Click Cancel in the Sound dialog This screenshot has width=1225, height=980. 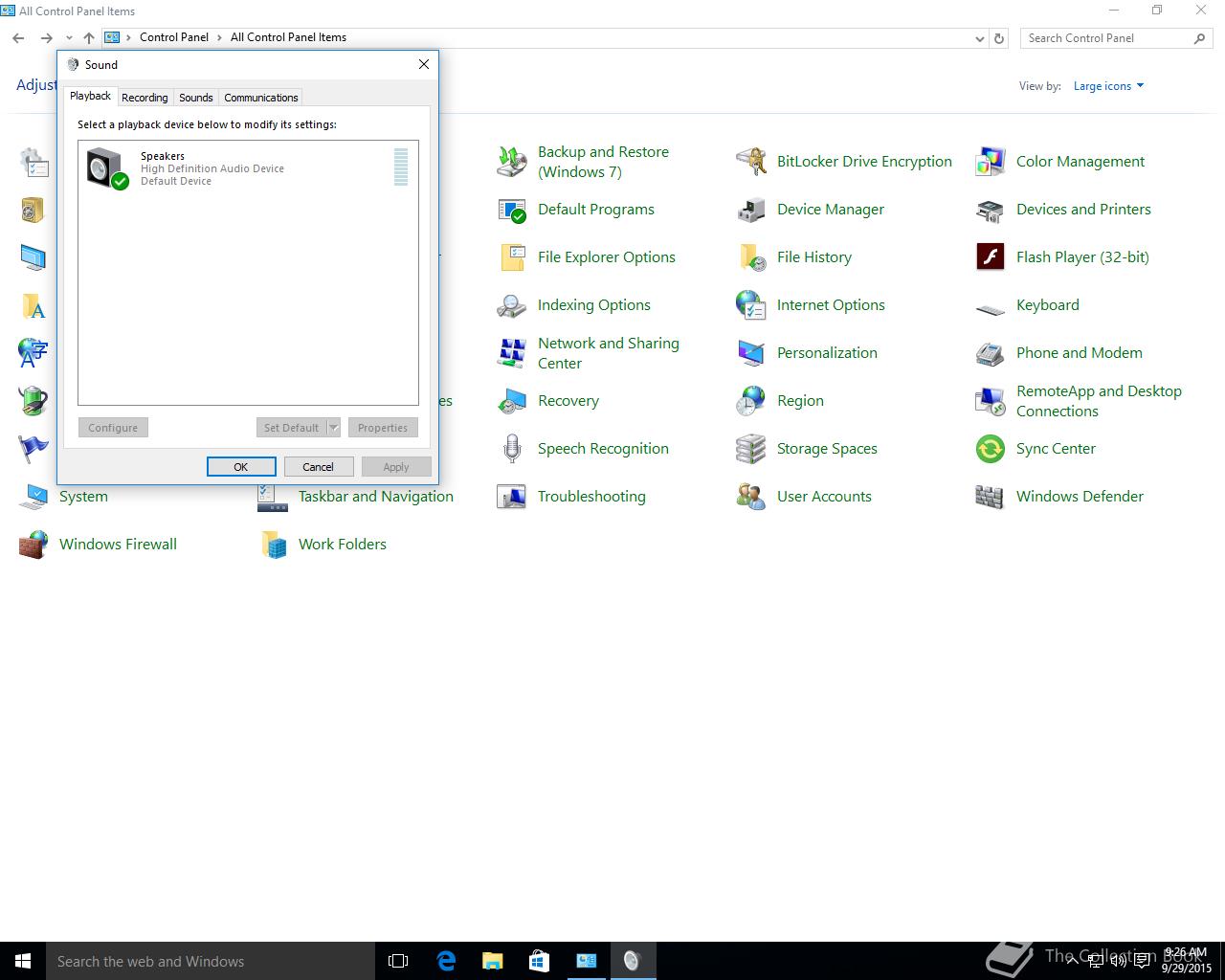coord(318,467)
